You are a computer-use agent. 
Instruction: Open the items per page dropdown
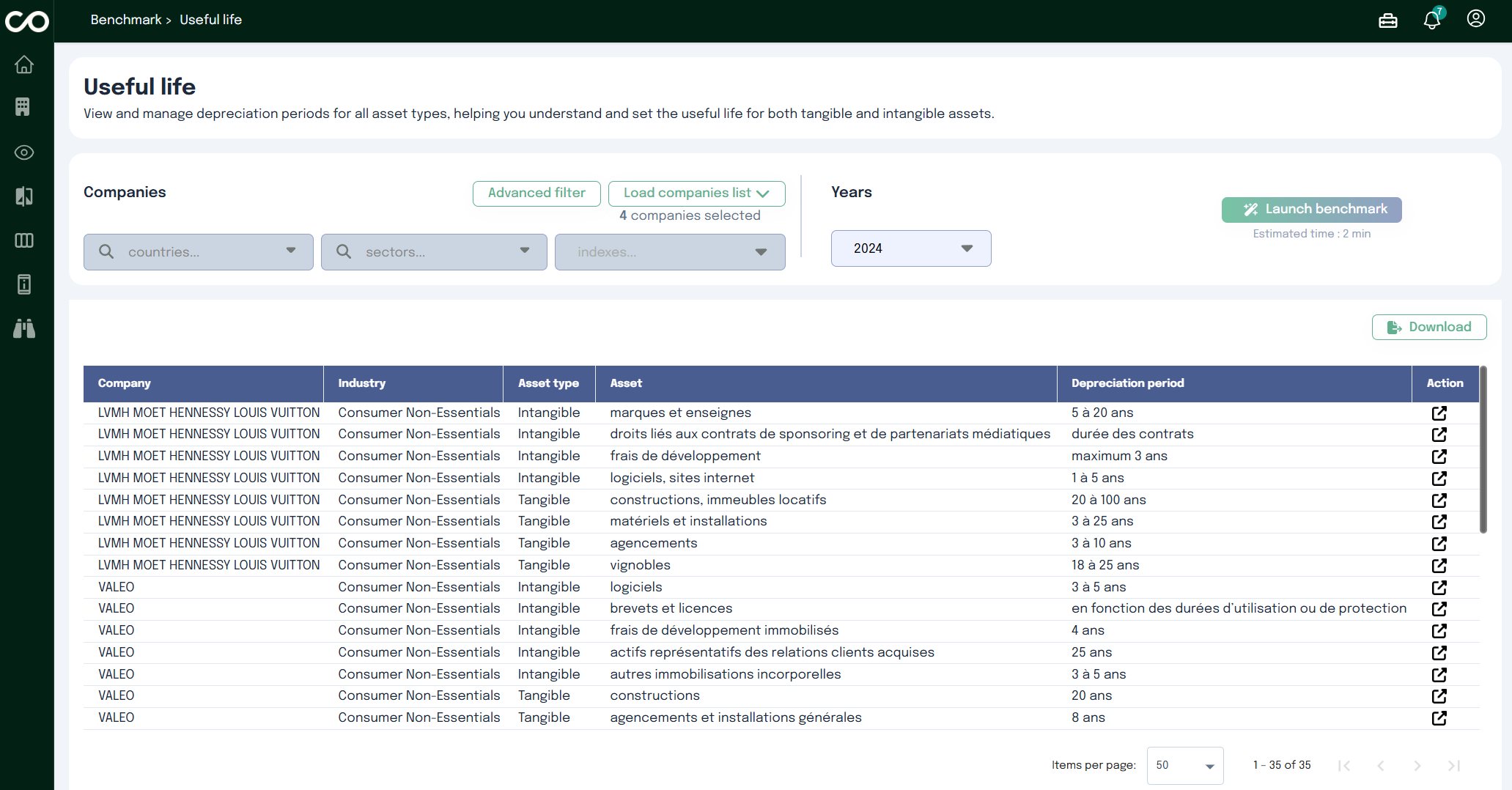(x=1184, y=765)
